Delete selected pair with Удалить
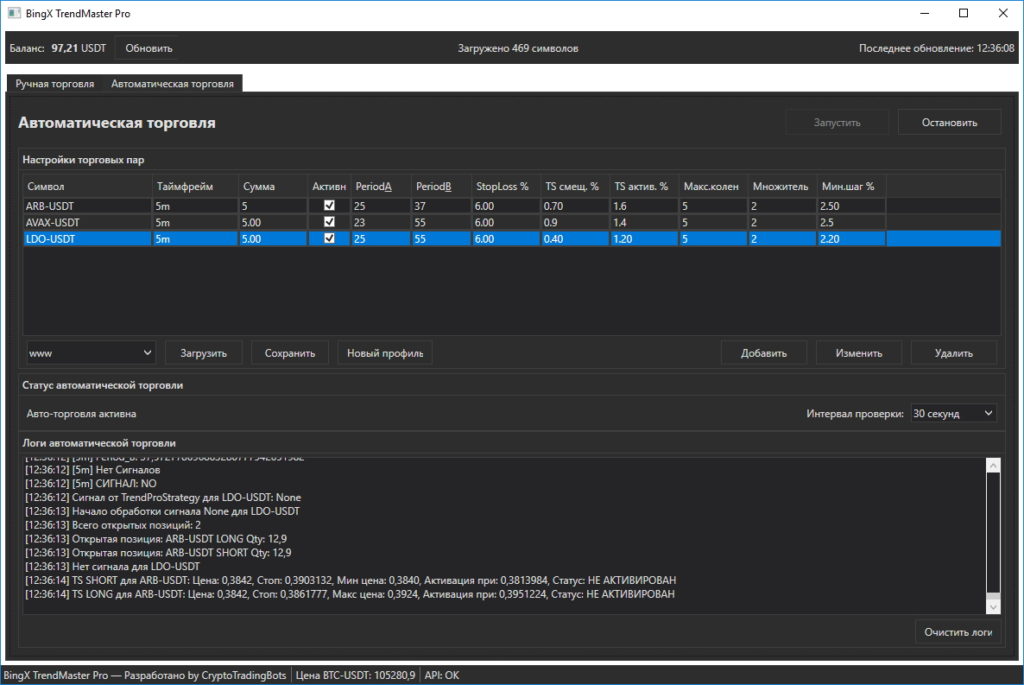The image size is (1024, 685). [x=952, y=353]
